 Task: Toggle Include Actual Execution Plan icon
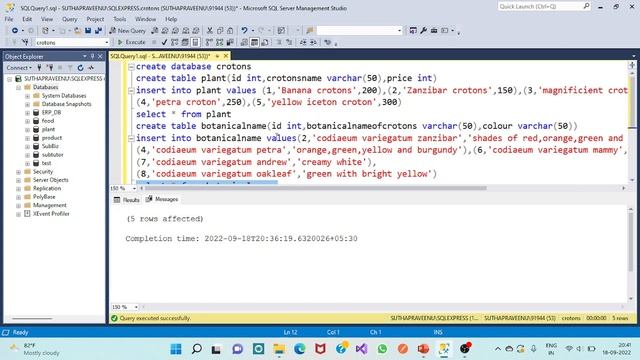tap(209, 42)
